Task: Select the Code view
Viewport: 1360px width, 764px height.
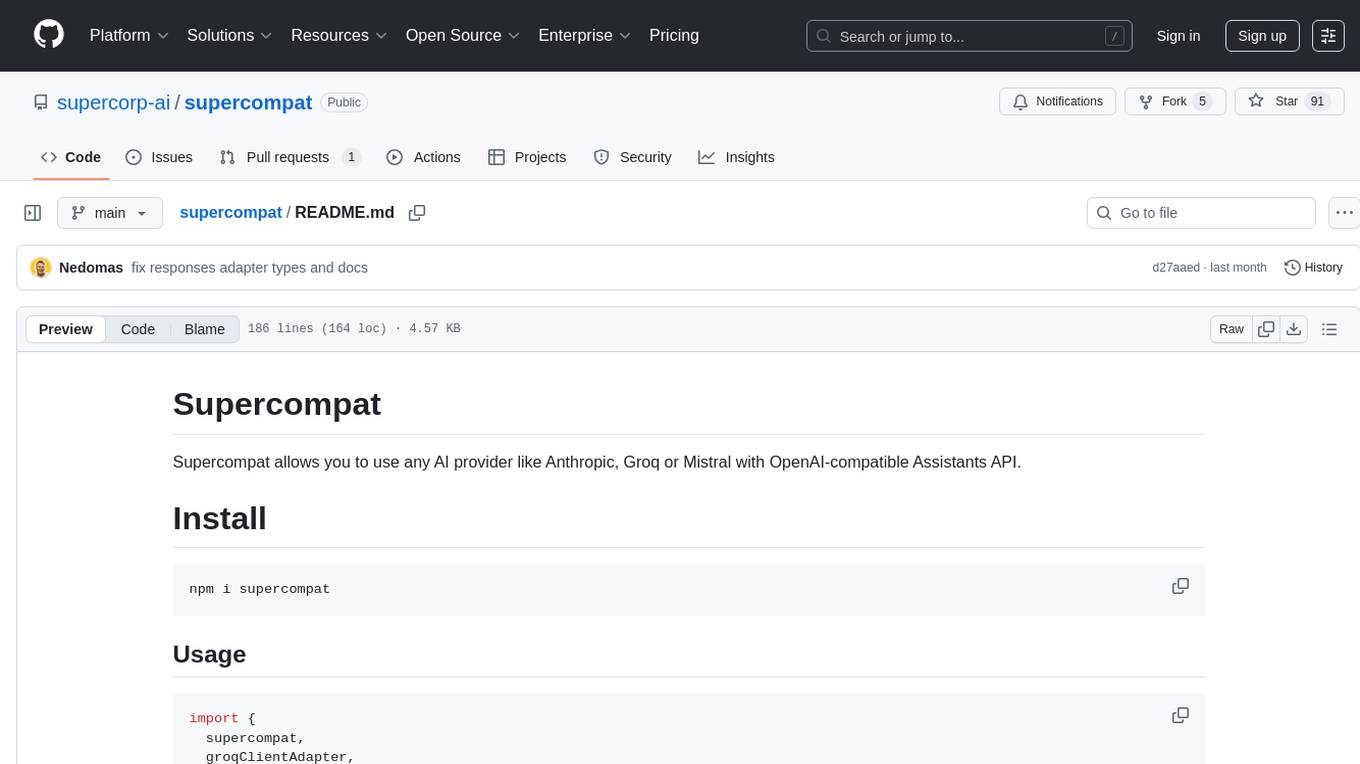Action: [x=138, y=329]
